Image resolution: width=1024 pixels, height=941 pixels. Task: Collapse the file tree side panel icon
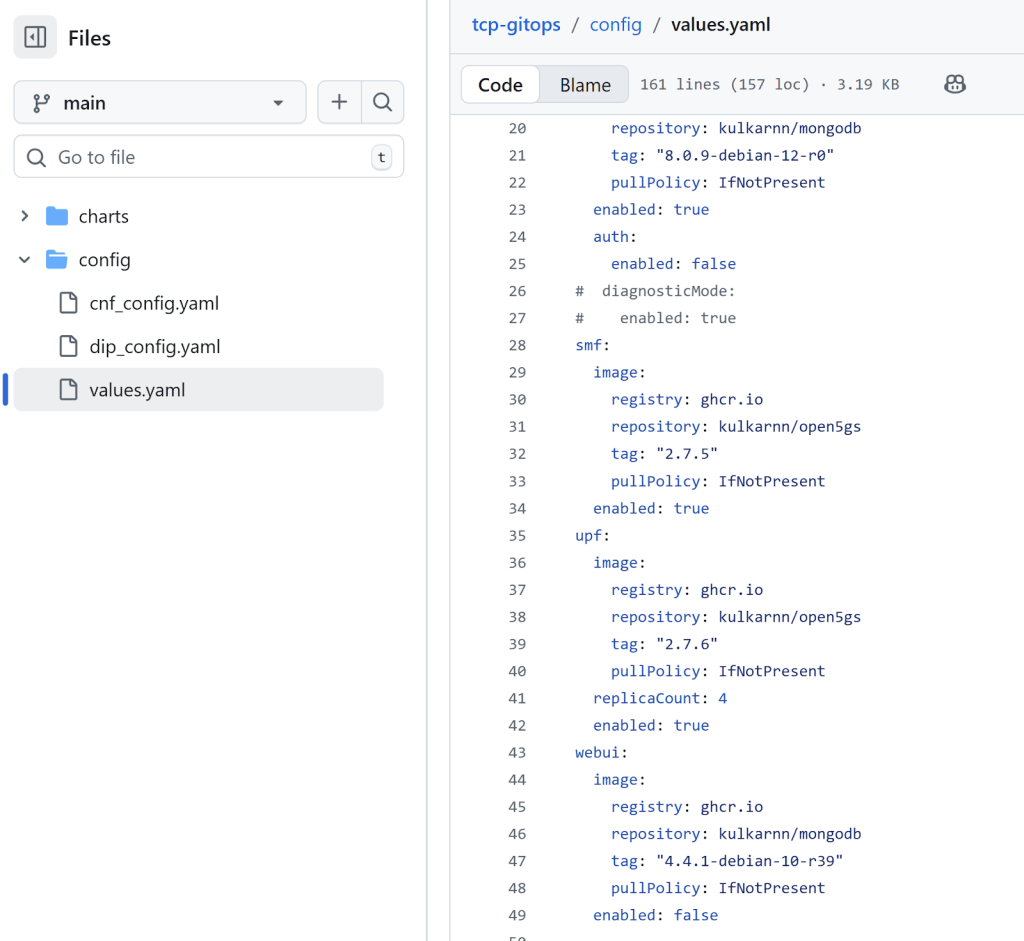coord(35,38)
